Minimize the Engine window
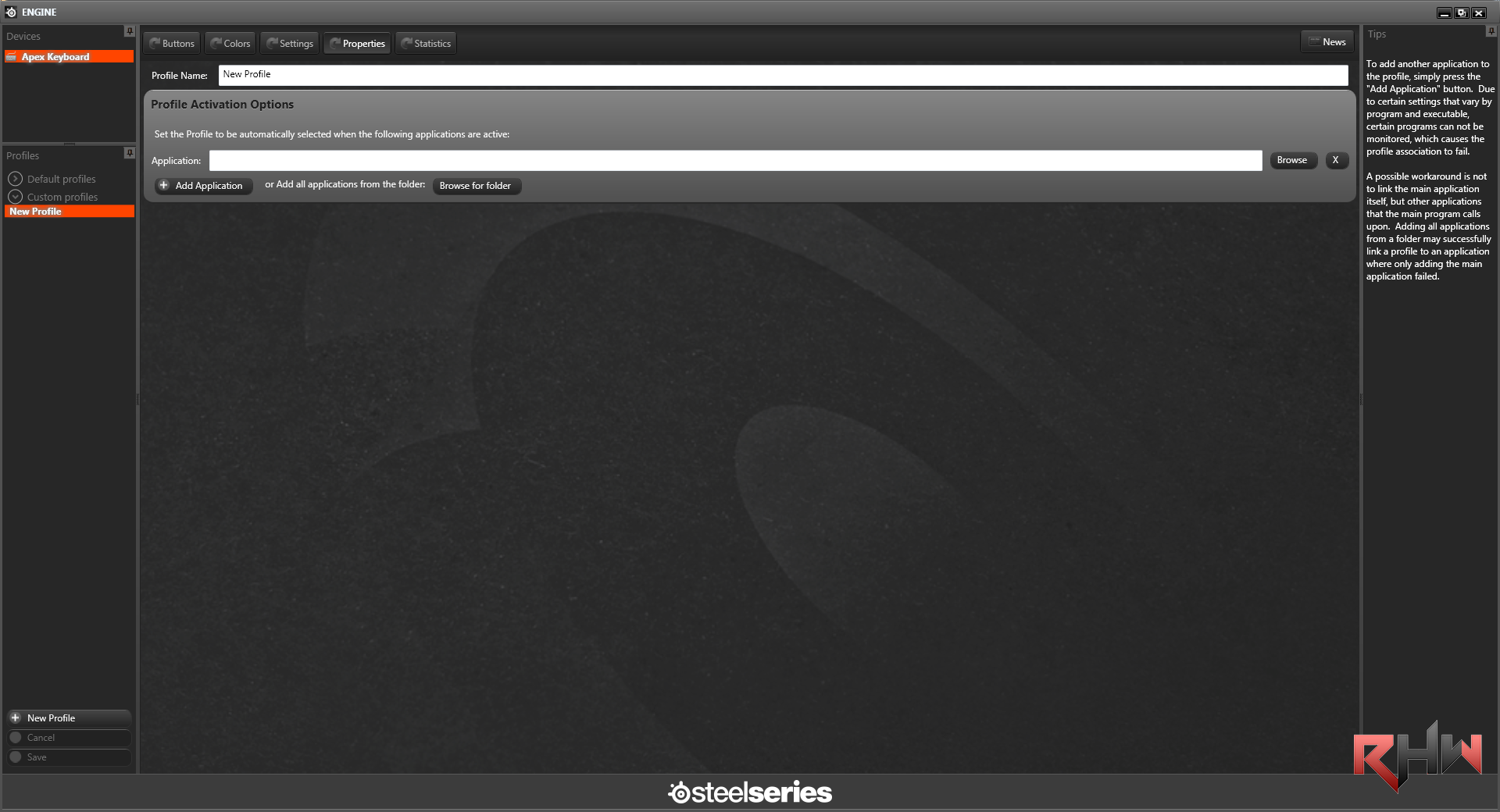This screenshot has height=812, width=1500. [x=1445, y=12]
